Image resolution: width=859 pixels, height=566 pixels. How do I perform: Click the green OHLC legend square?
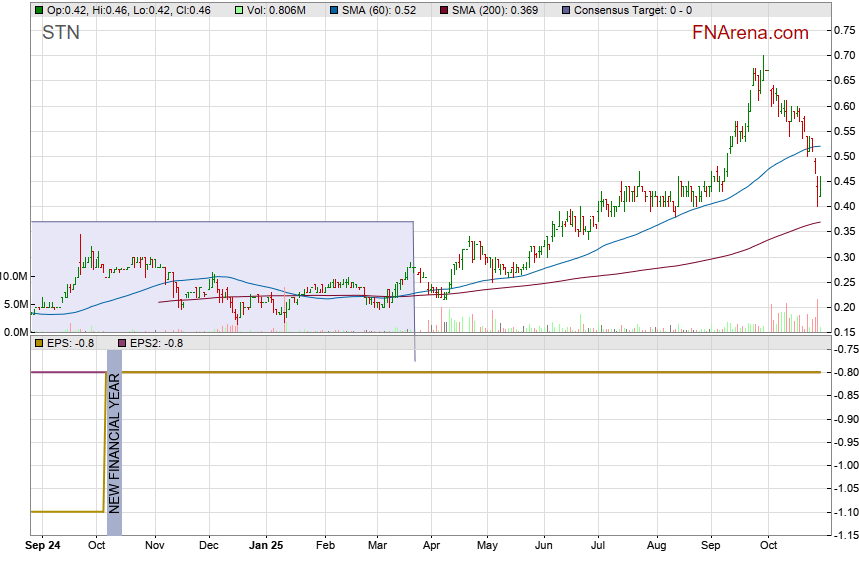tap(39, 10)
